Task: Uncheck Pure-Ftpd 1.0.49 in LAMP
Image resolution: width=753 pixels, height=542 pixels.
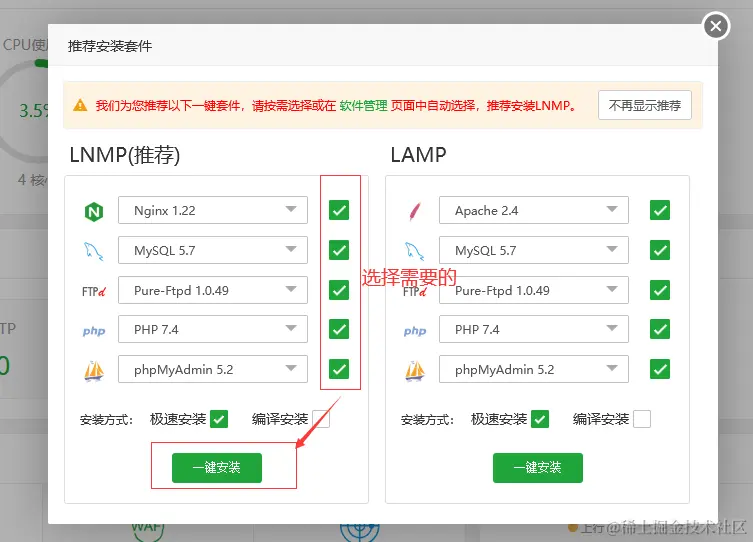Action: [x=660, y=290]
